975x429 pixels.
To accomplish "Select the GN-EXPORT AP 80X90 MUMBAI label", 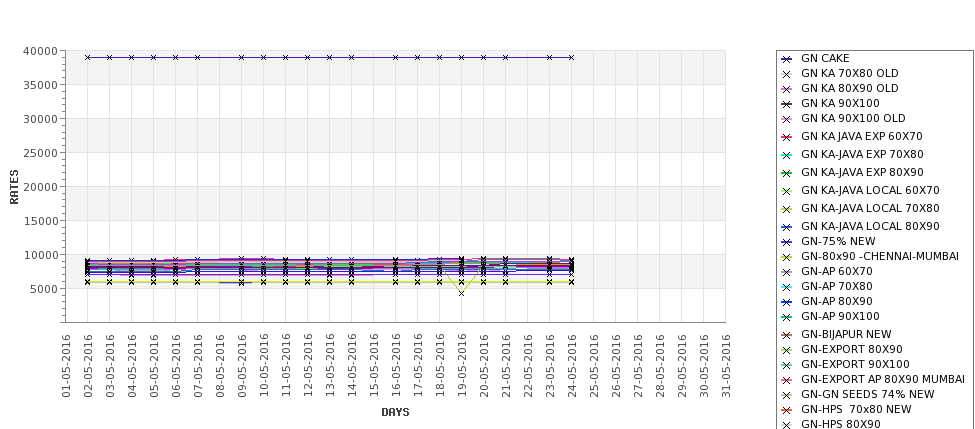I will [883, 379].
